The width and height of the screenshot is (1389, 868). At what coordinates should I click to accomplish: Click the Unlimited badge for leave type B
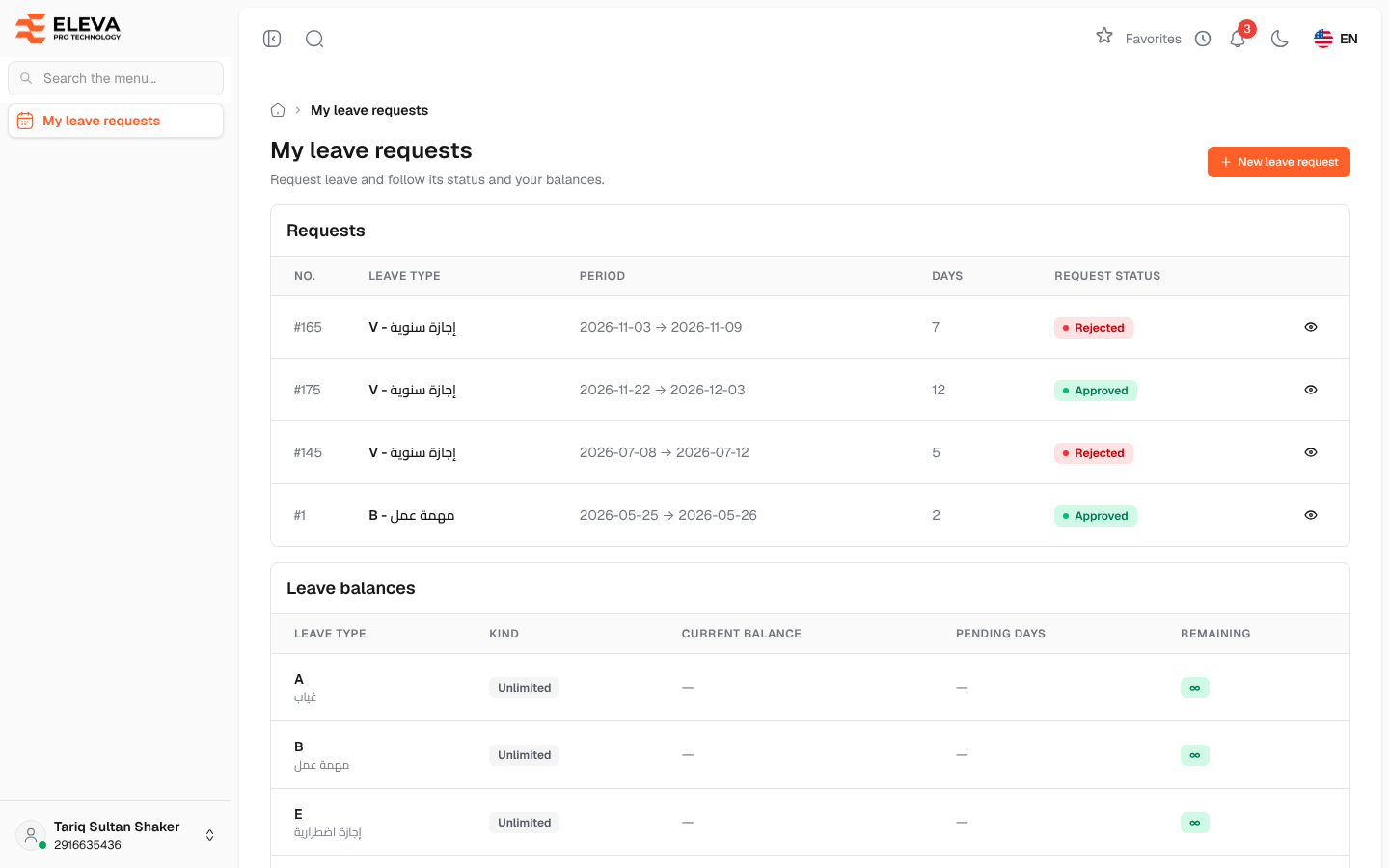525,755
